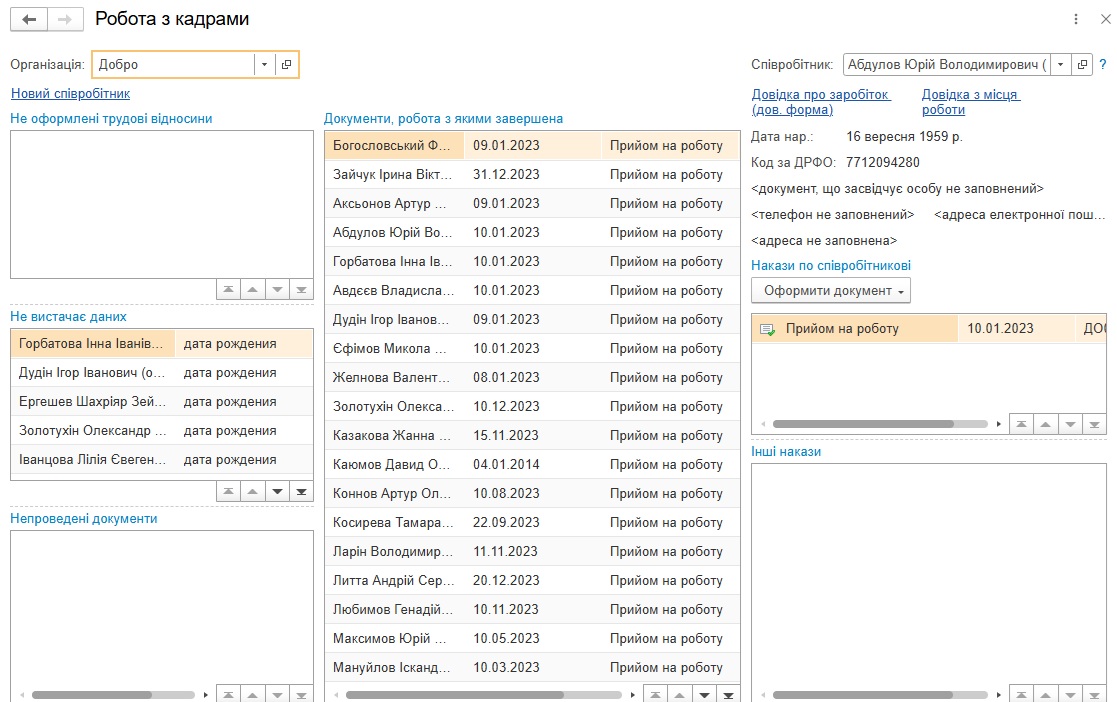Click the forward navigation arrow
Viewport: 1117px width, 702px height.
coord(65,19)
